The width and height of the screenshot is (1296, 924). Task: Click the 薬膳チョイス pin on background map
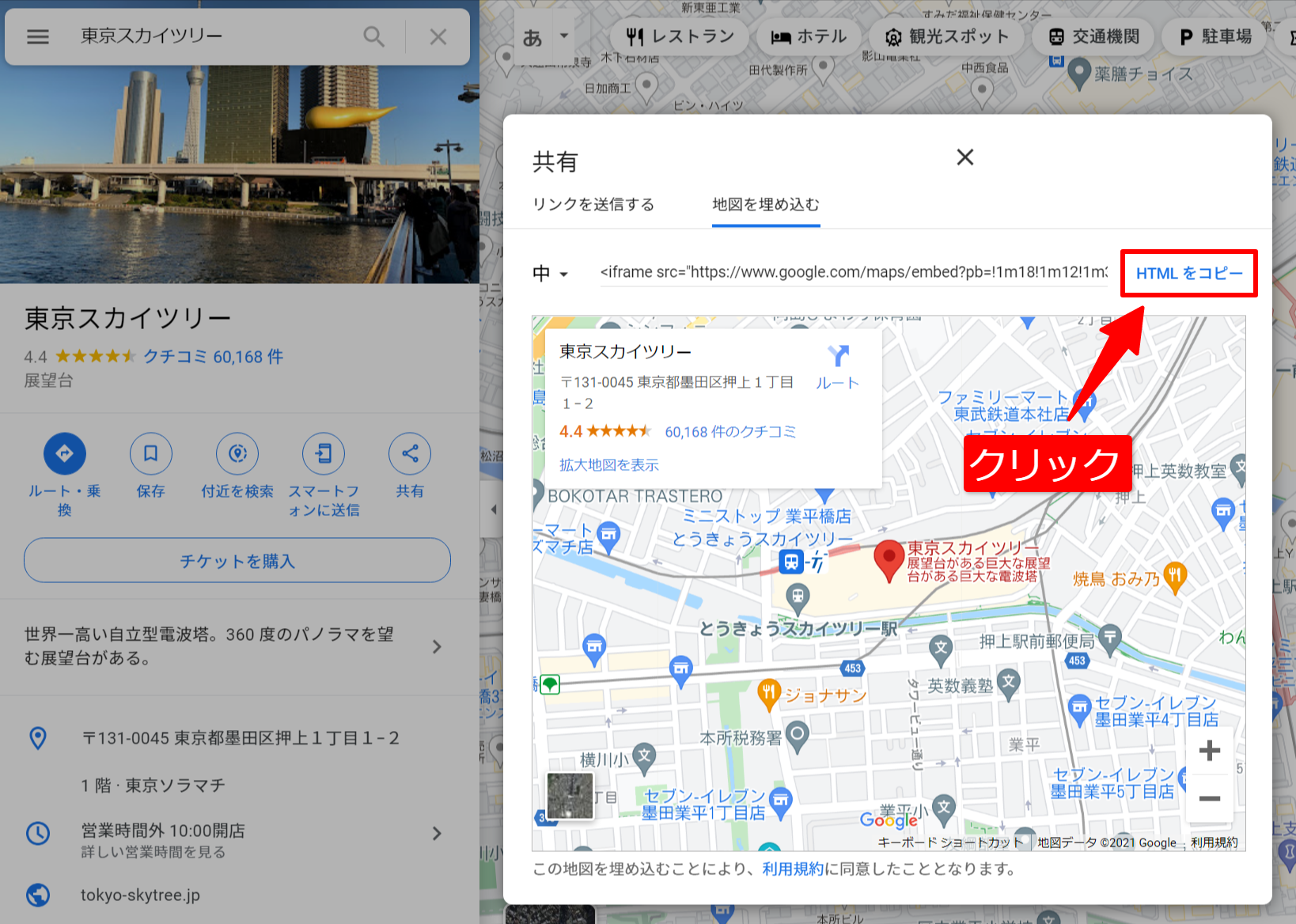1079,74
